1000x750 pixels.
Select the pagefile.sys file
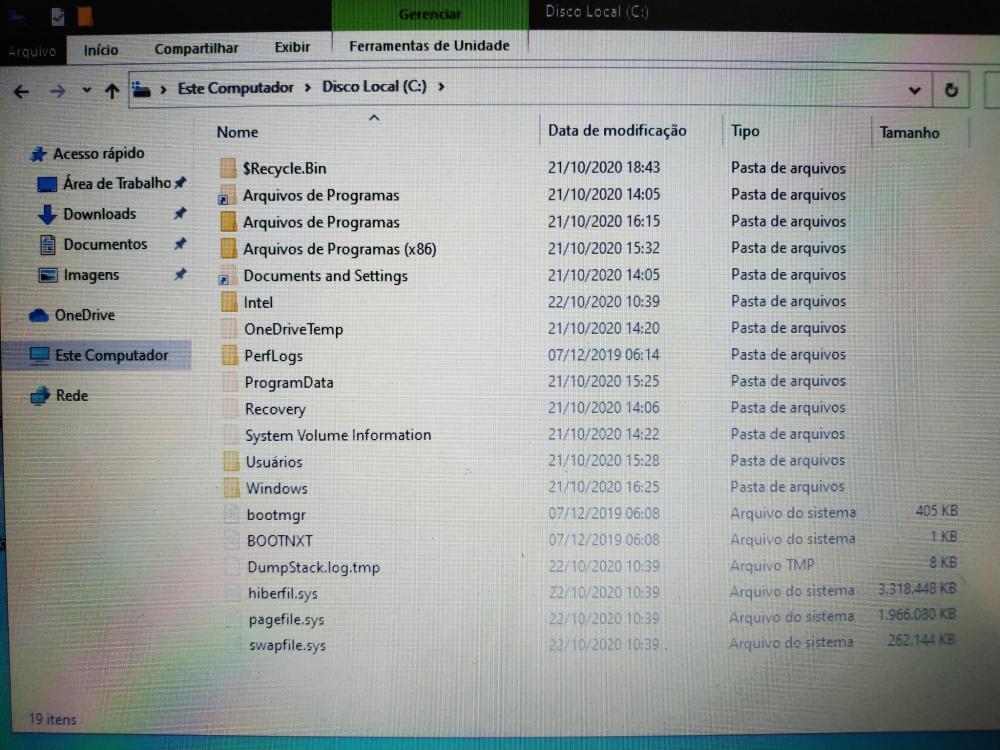pyautogui.click(x=286, y=619)
